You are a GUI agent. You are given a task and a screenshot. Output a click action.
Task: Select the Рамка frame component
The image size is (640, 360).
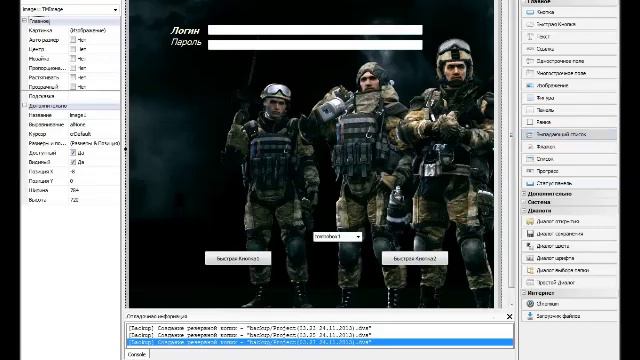click(569, 122)
